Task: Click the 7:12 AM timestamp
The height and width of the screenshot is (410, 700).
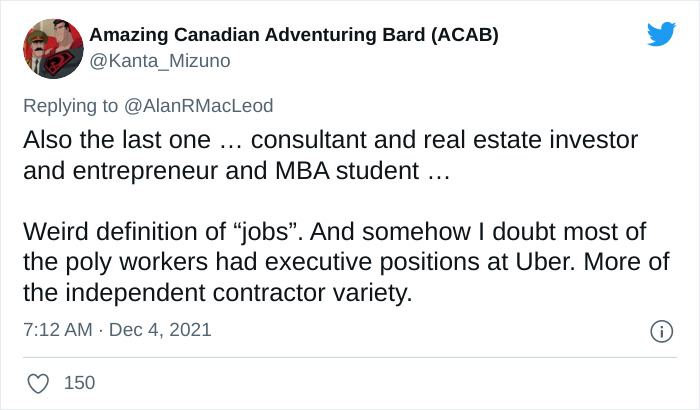Action: (x=55, y=330)
